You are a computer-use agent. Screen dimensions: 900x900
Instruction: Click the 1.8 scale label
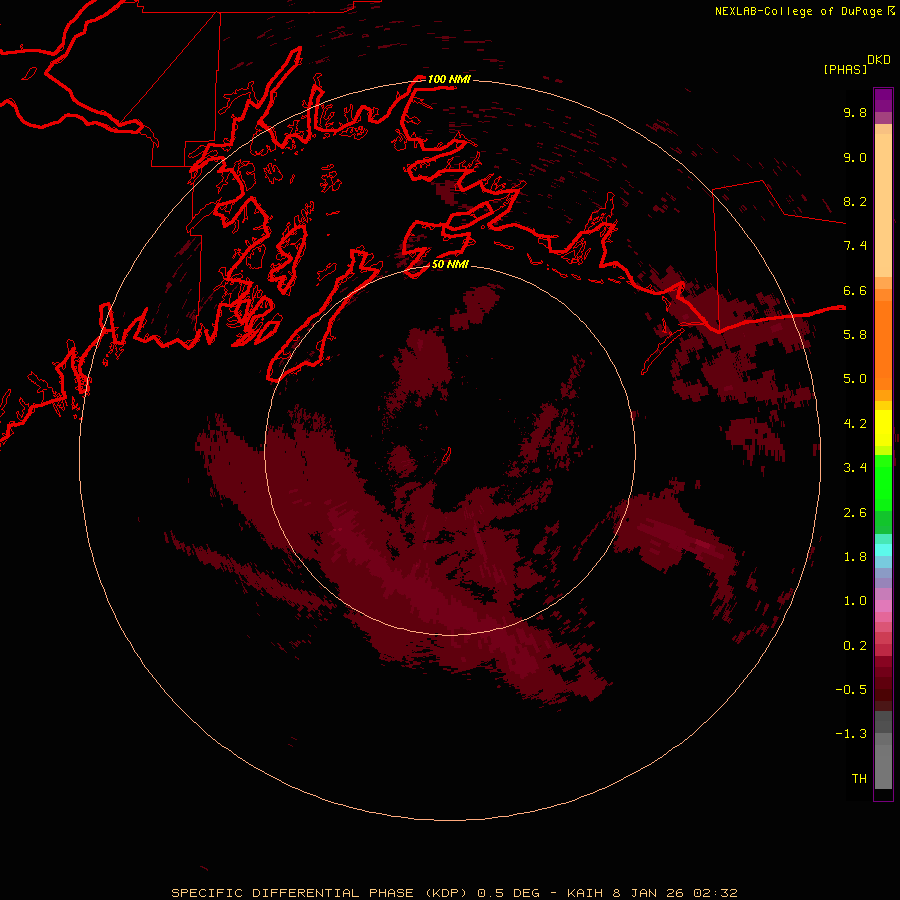(x=855, y=557)
